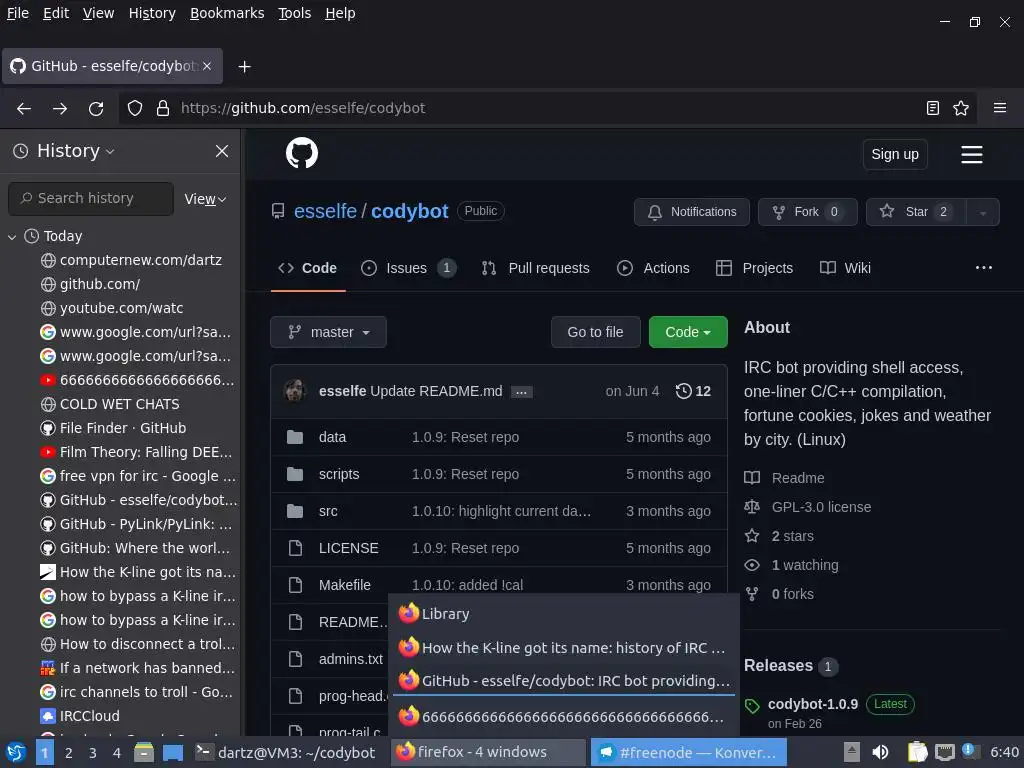Click the Firefox forward arrow

pyautogui.click(x=60, y=108)
